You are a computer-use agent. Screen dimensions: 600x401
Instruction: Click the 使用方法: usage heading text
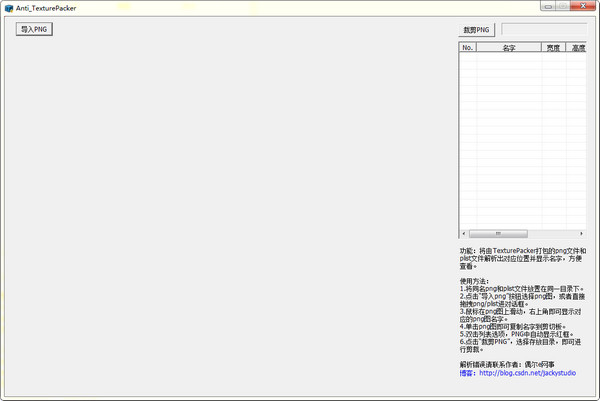click(x=474, y=281)
